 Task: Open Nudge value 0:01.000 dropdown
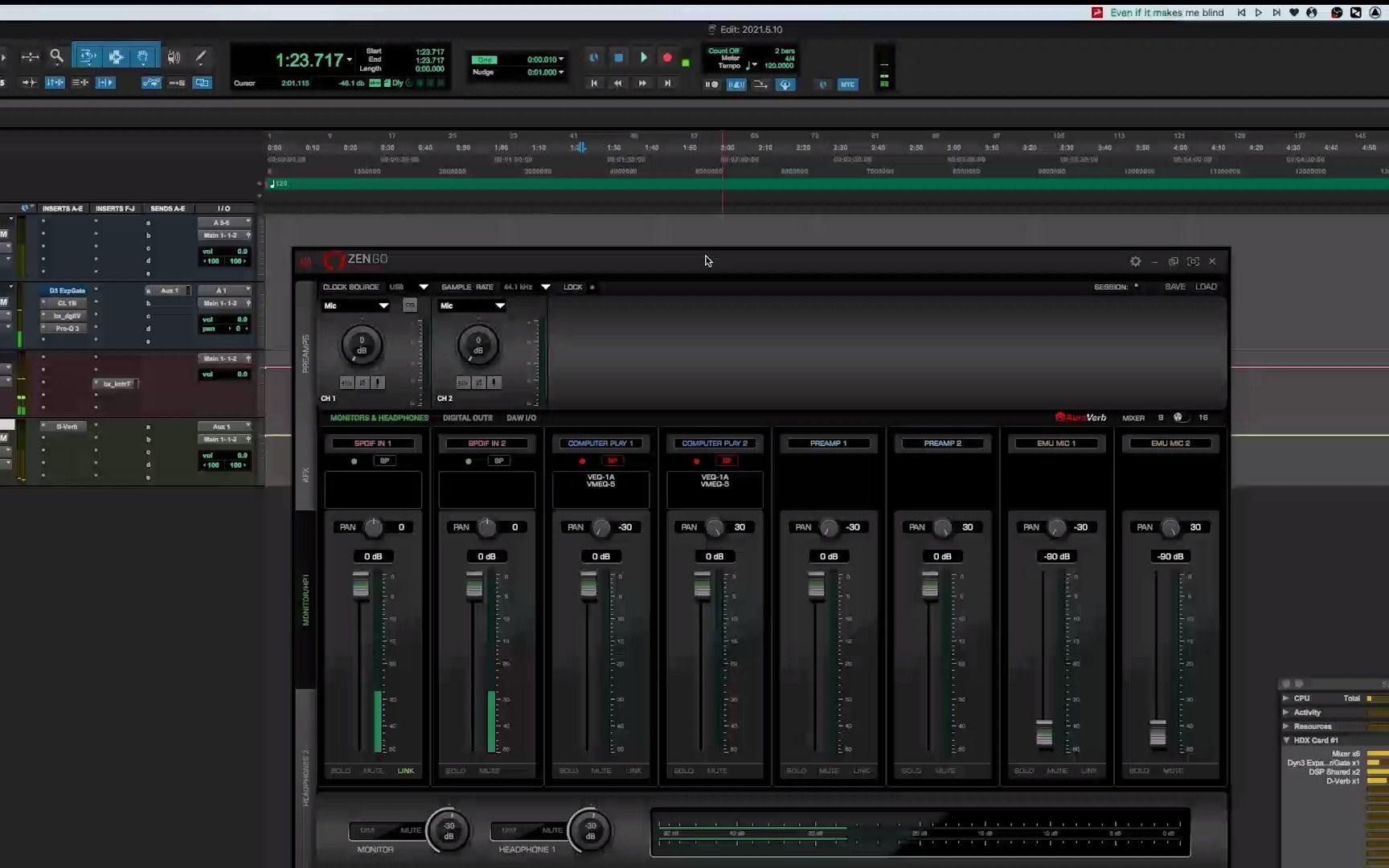coord(561,72)
